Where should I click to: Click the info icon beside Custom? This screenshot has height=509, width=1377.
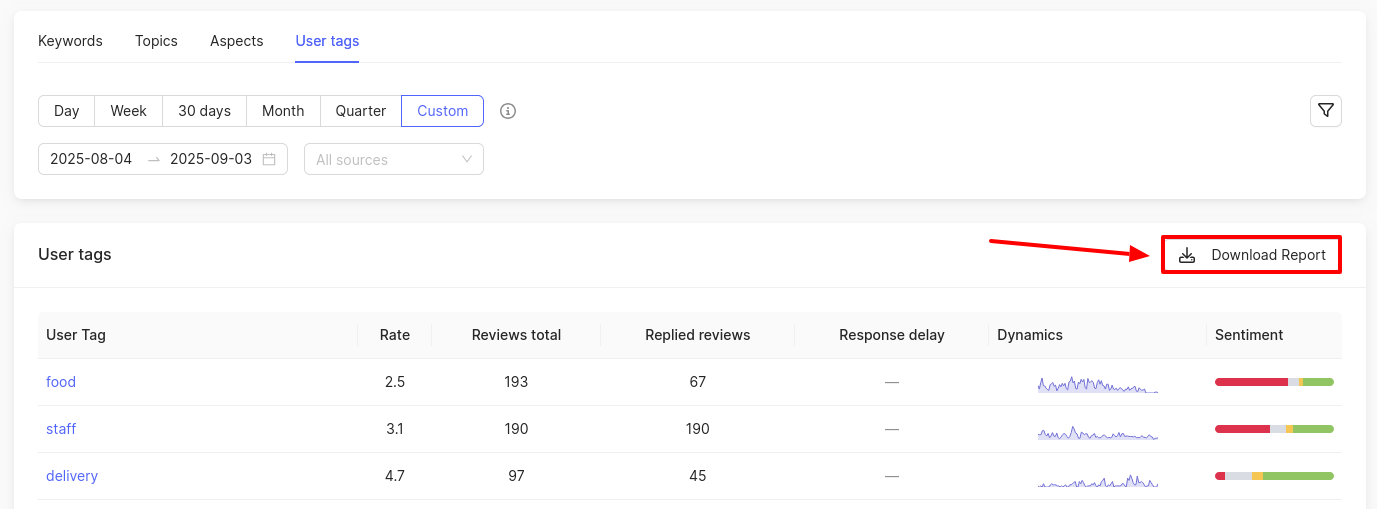pos(508,111)
